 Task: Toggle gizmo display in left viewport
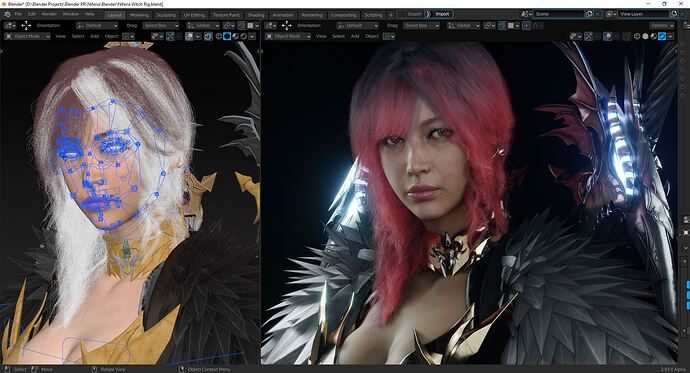pos(170,36)
